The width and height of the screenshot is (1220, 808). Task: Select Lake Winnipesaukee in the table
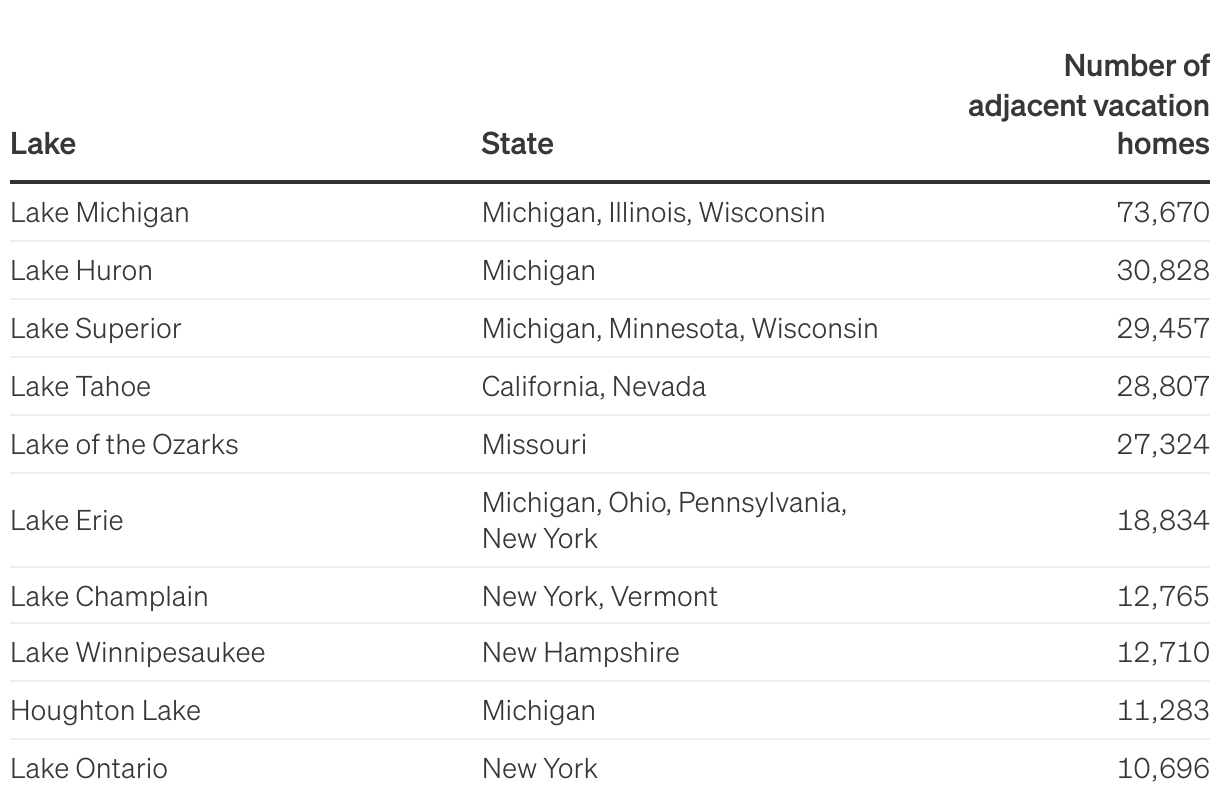pyautogui.click(x=137, y=652)
